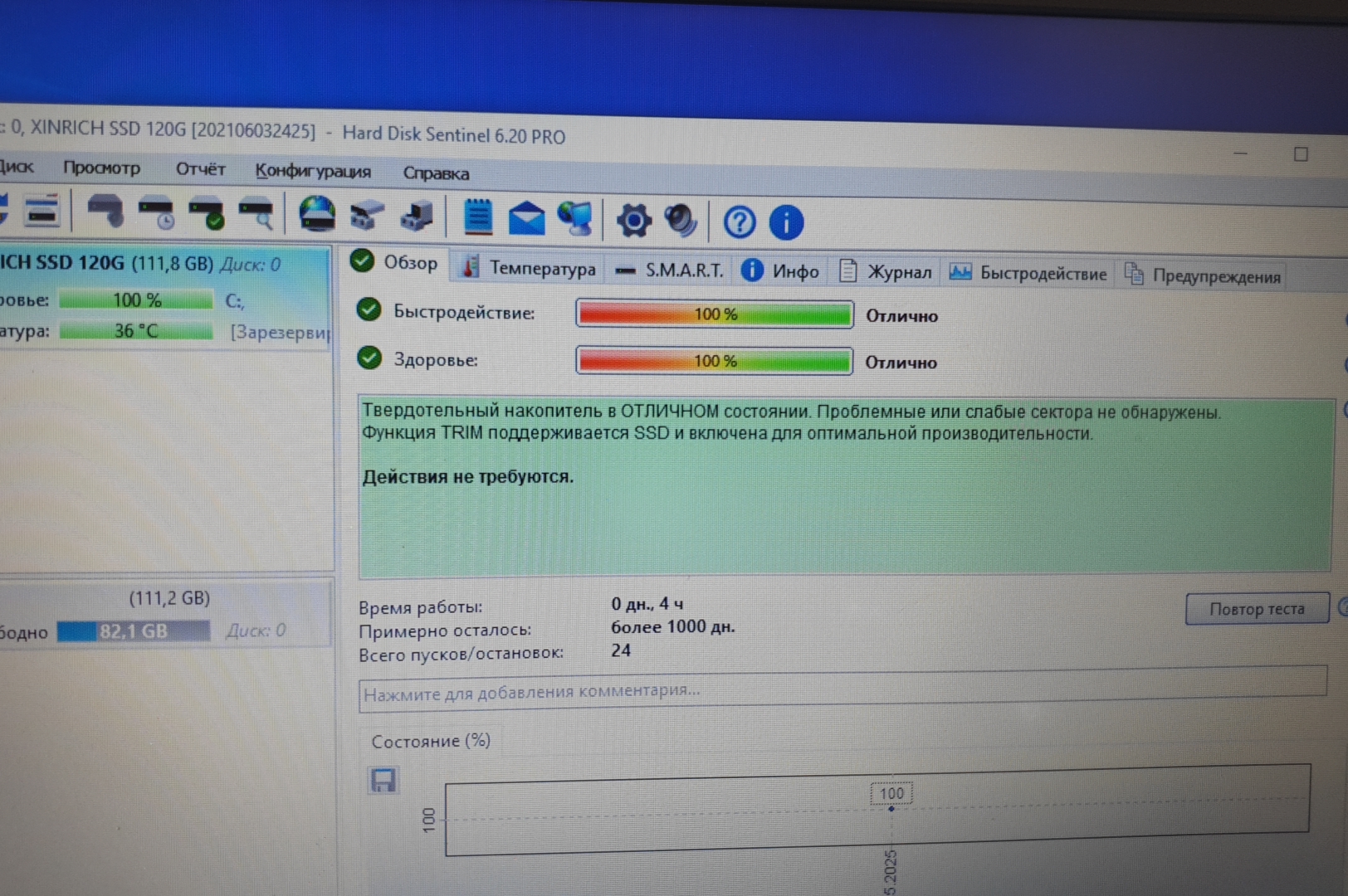This screenshot has width=1348, height=896.
Task: Open the Конфигурация menu
Action: (313, 171)
